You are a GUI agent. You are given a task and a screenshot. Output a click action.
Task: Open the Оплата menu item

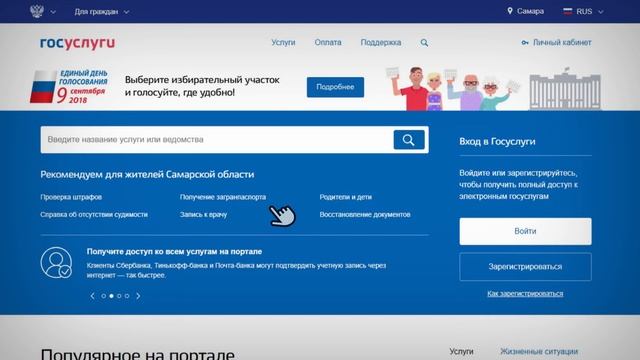[x=328, y=42]
